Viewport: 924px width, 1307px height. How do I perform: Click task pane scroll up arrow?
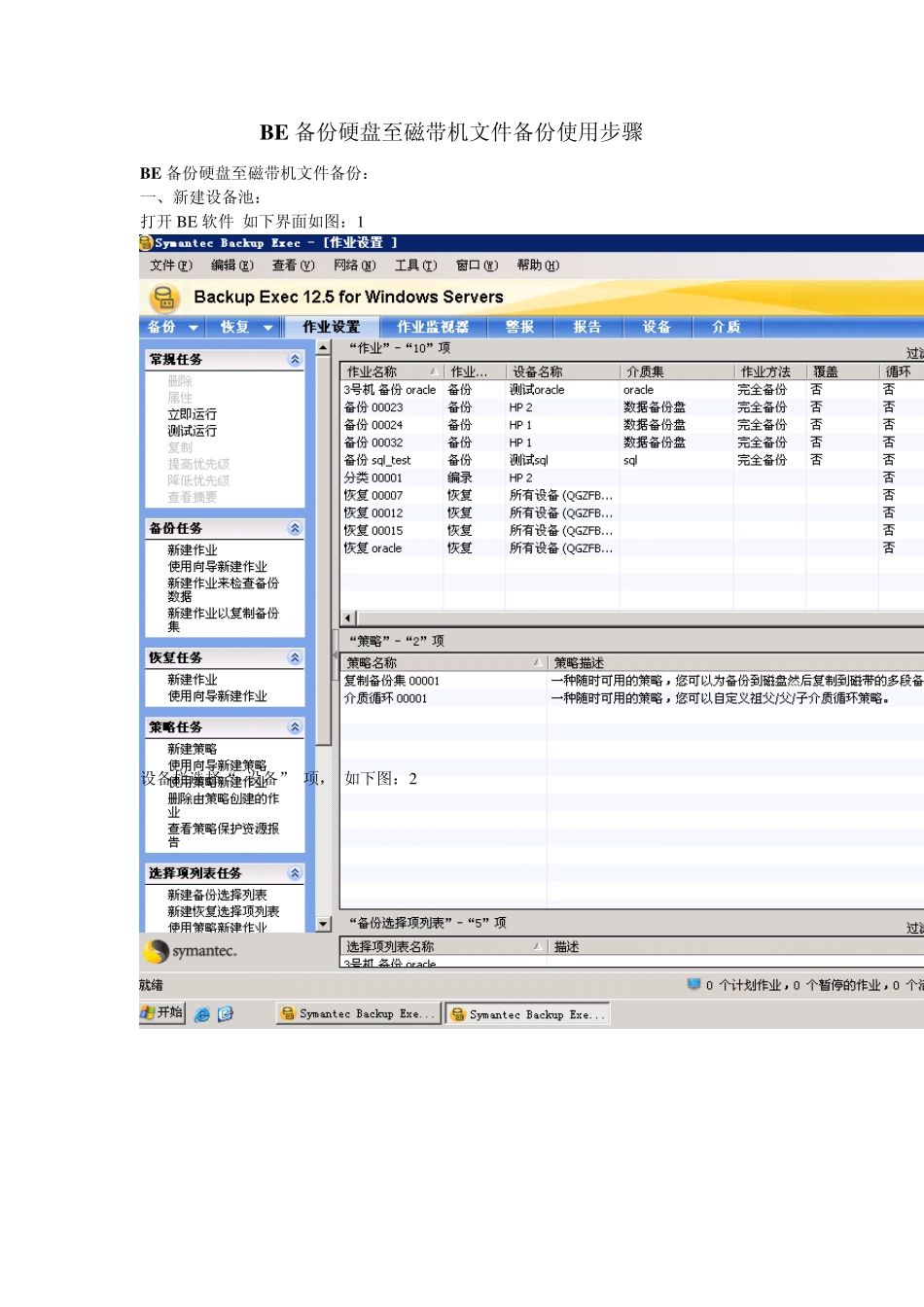324,348
